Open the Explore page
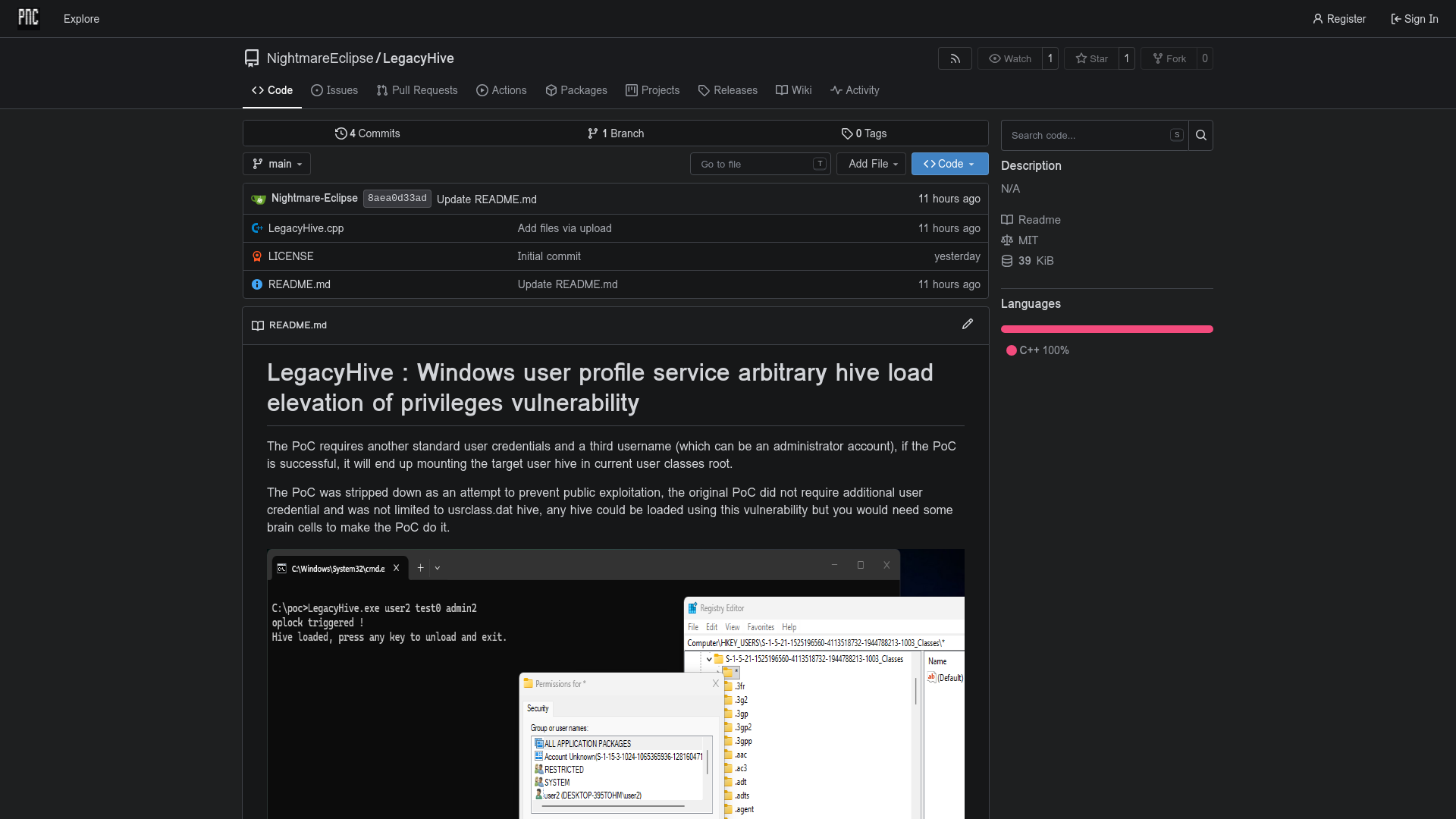This screenshot has width=1456, height=819. (x=81, y=19)
